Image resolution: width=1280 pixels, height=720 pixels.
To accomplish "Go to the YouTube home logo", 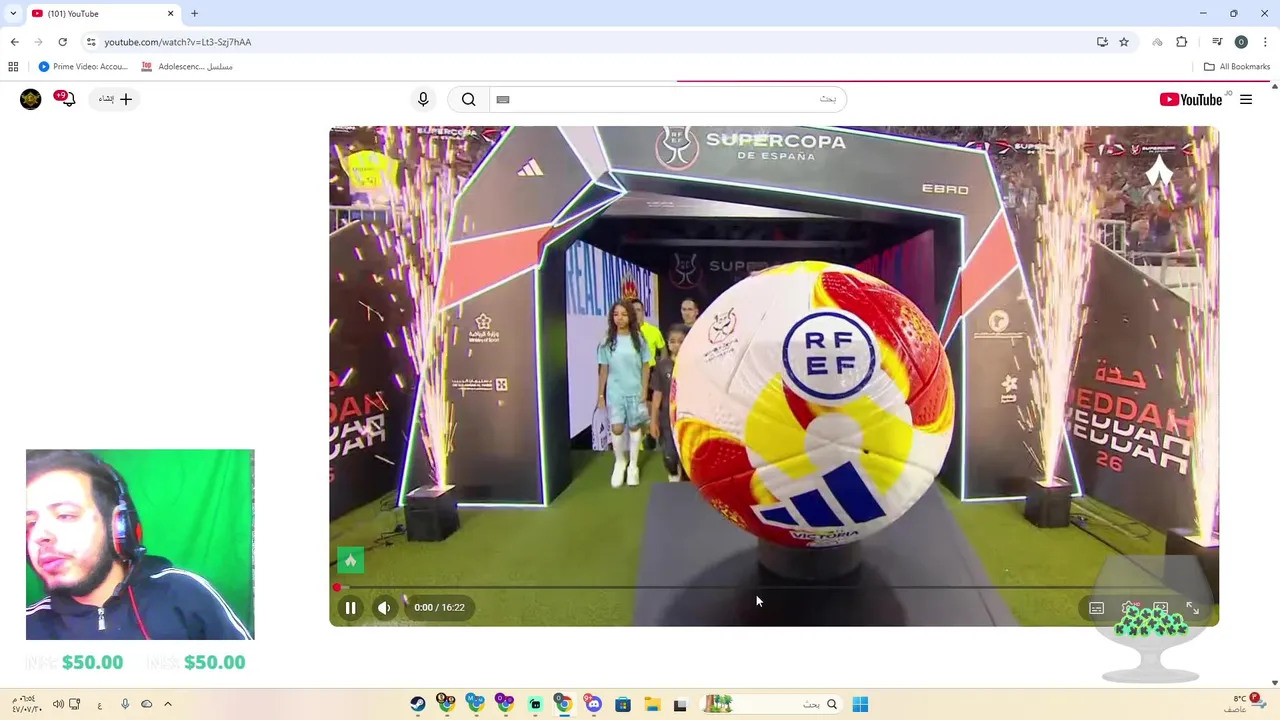I will tap(1190, 99).
